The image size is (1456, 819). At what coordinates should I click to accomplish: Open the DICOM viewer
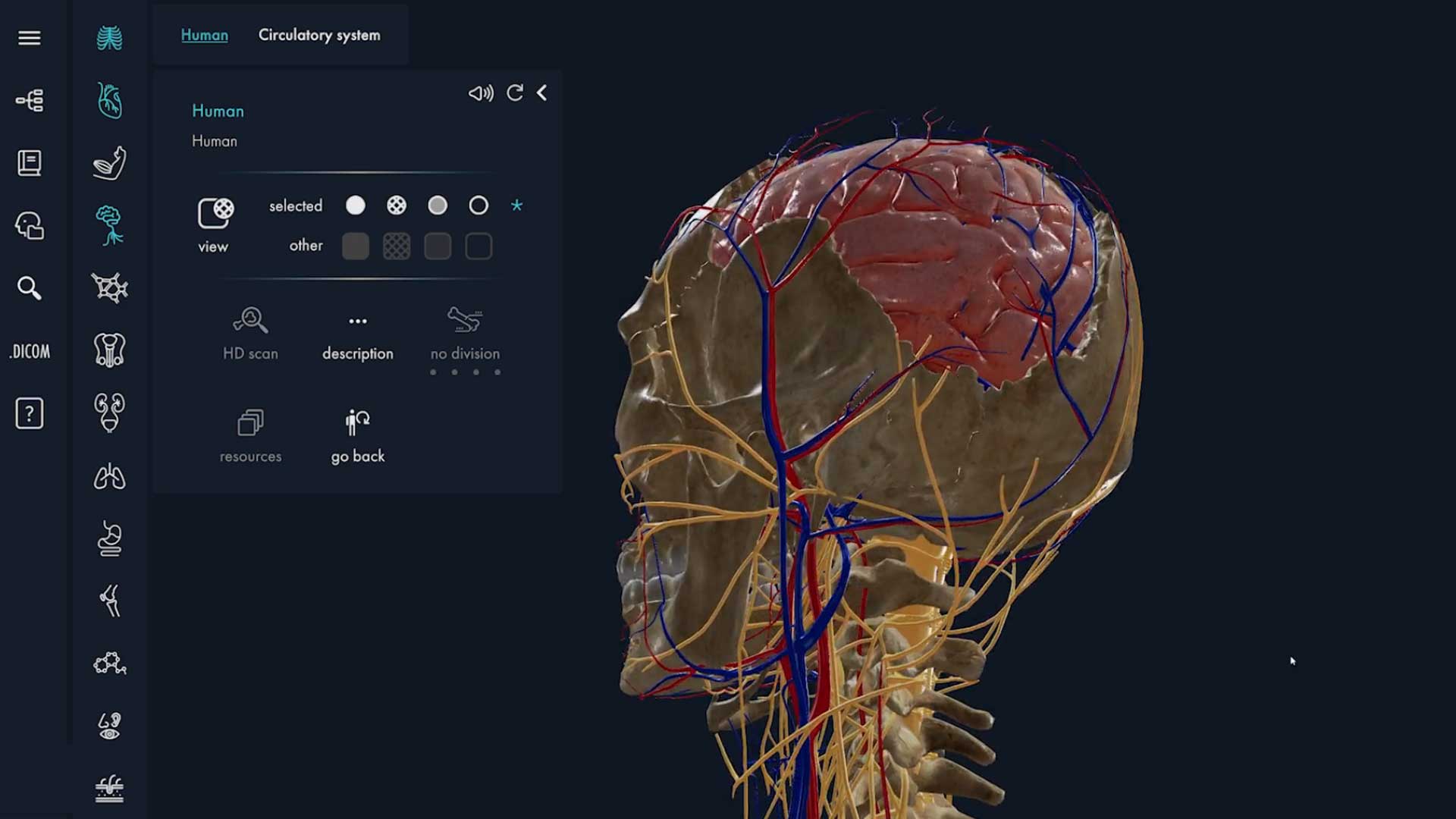click(x=30, y=351)
